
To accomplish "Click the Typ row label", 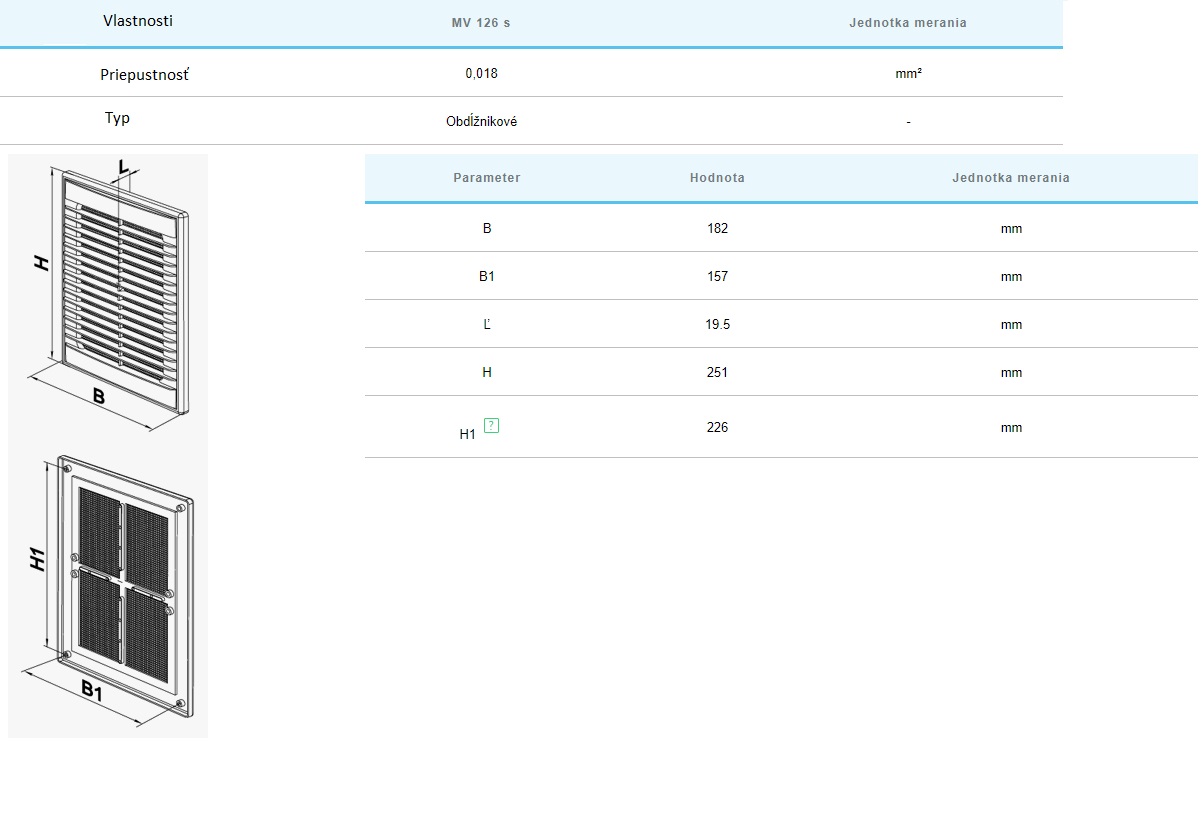I will [x=118, y=118].
